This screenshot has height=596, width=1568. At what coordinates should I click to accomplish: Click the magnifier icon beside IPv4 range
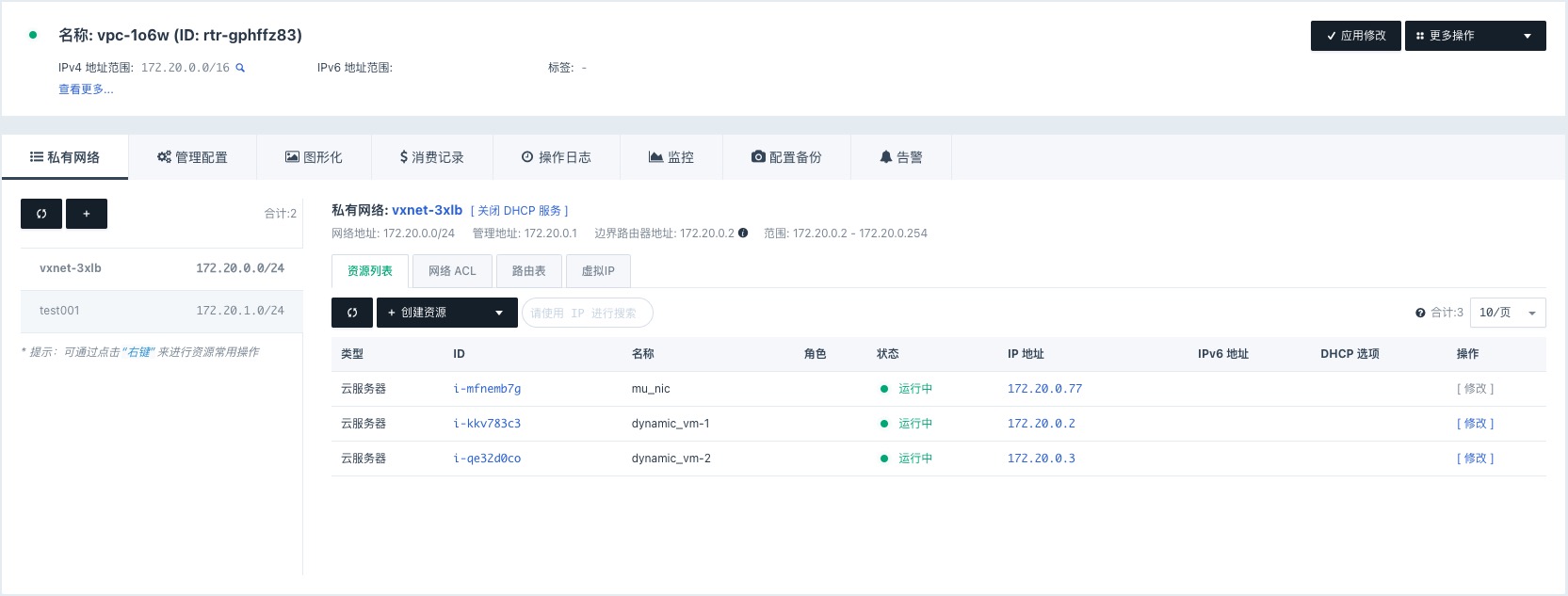[240, 68]
